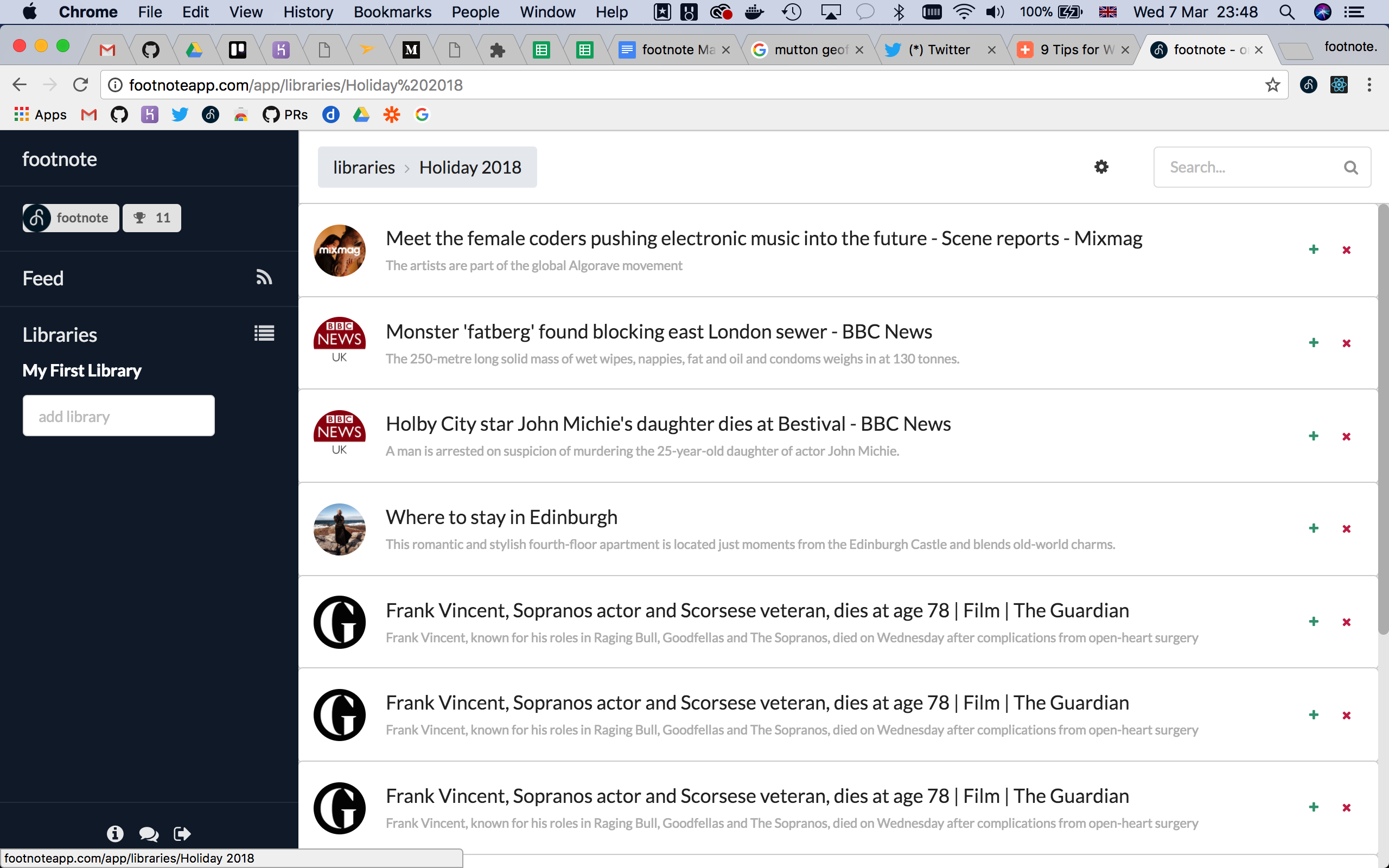Viewport: 1389px width, 868px height.
Task: Open the Trello pinned tab
Action: click(x=237, y=50)
